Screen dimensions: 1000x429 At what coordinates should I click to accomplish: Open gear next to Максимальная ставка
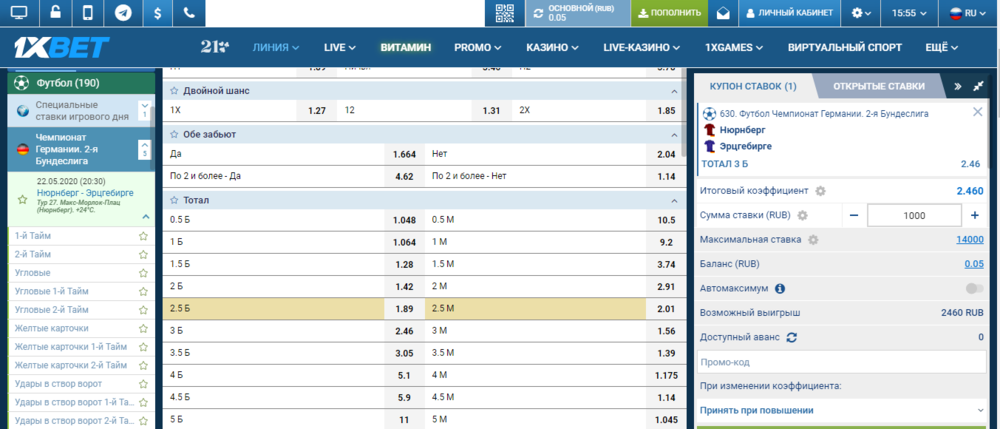812,240
